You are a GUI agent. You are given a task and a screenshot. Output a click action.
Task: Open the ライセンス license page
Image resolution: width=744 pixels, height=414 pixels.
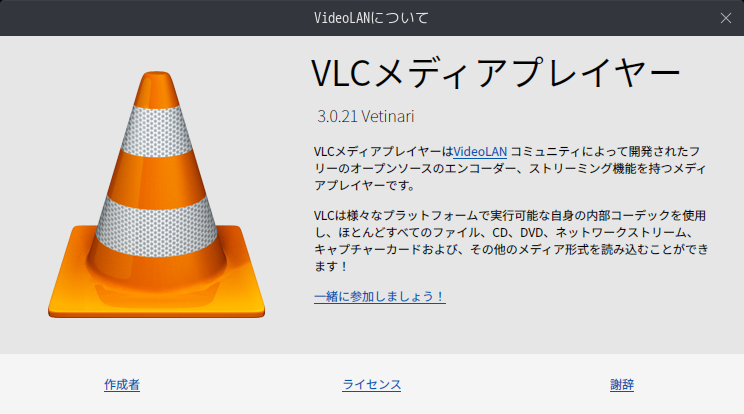pyautogui.click(x=372, y=385)
